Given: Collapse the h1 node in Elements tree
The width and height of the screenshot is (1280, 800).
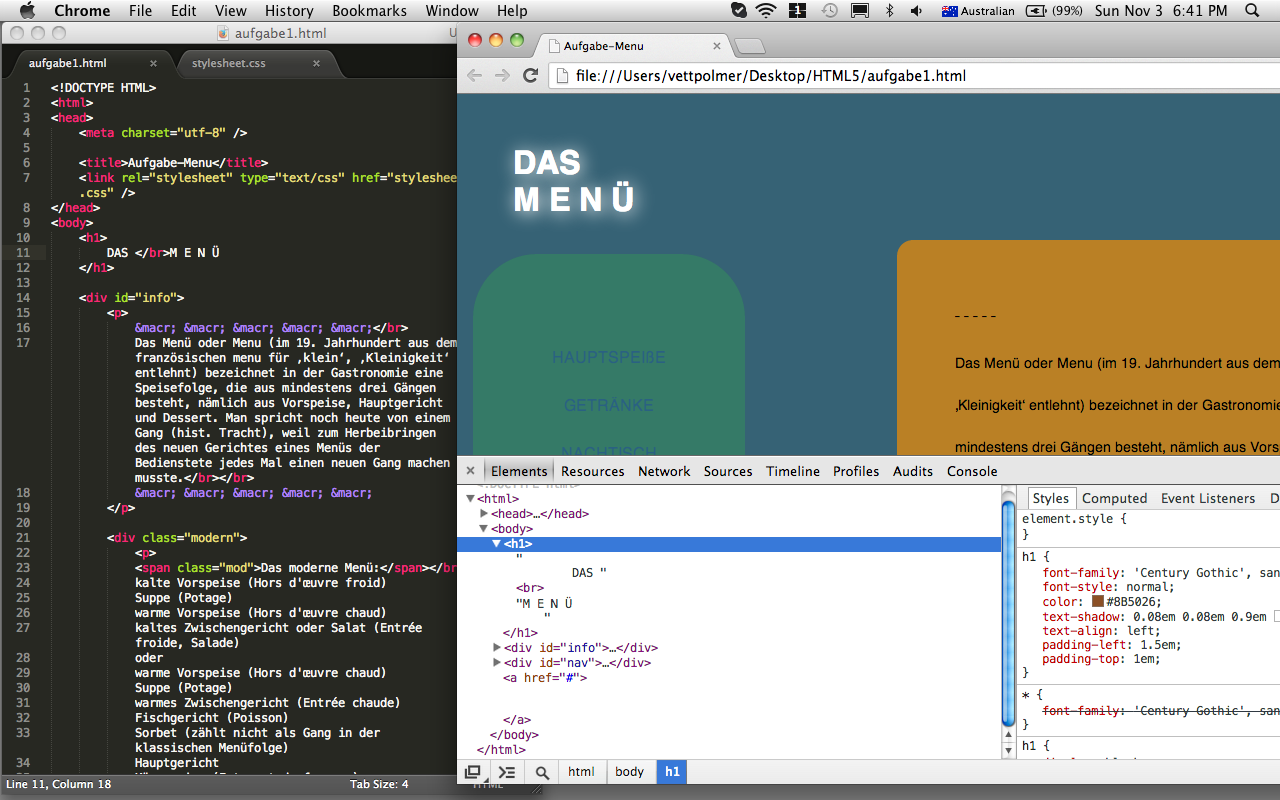Looking at the screenshot, I should point(496,544).
